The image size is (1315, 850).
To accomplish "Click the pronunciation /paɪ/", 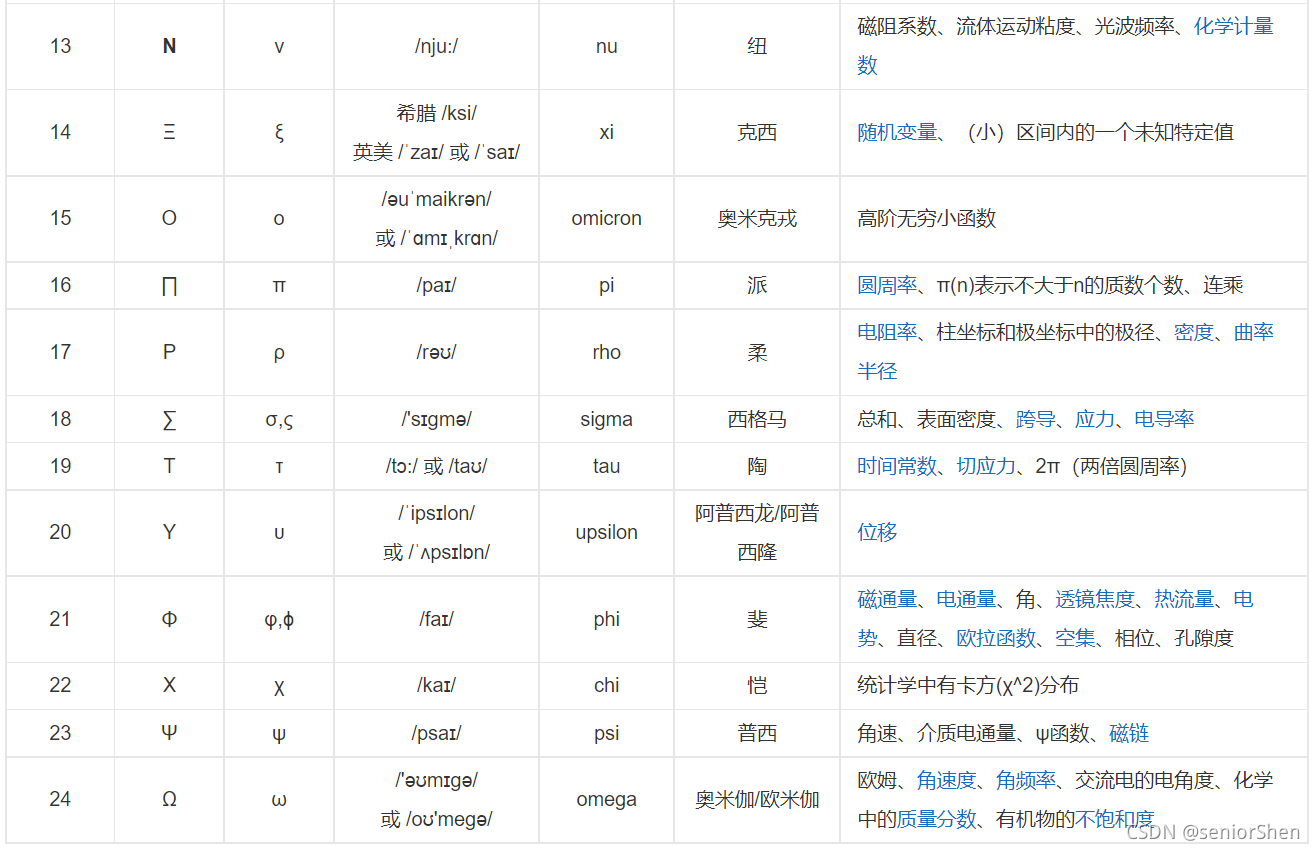I will click(x=436, y=285).
